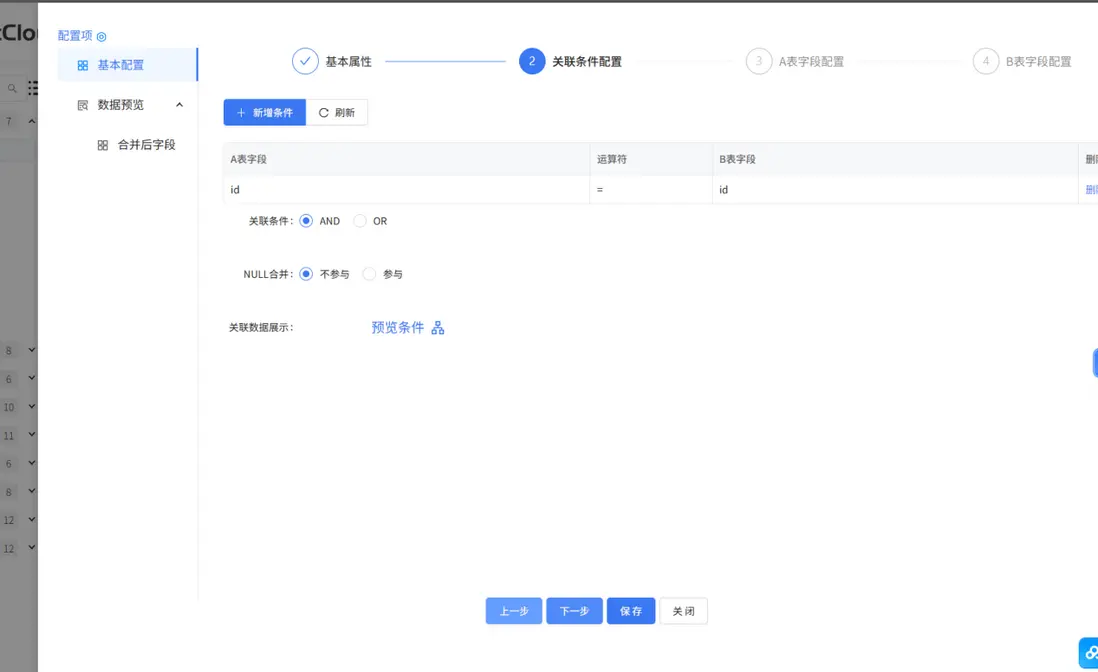This screenshot has height=672, width=1098.
Task: Click the 保存 save button
Action: (631, 611)
